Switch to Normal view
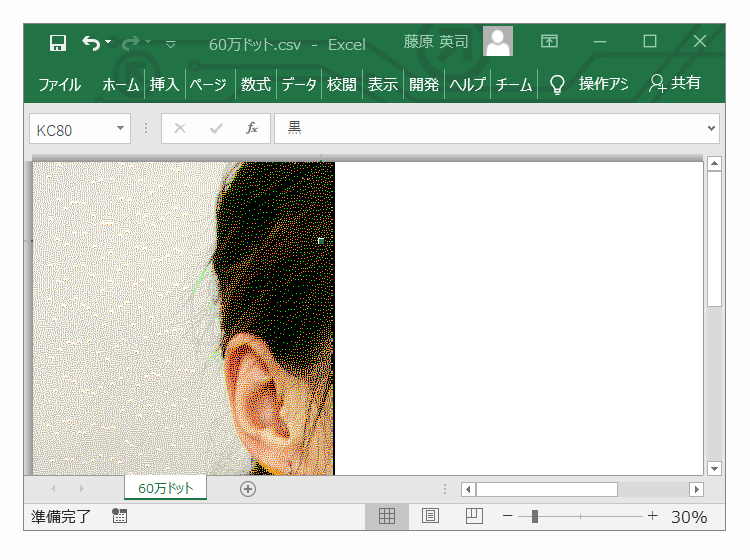The width and height of the screenshot is (750, 560). click(387, 516)
